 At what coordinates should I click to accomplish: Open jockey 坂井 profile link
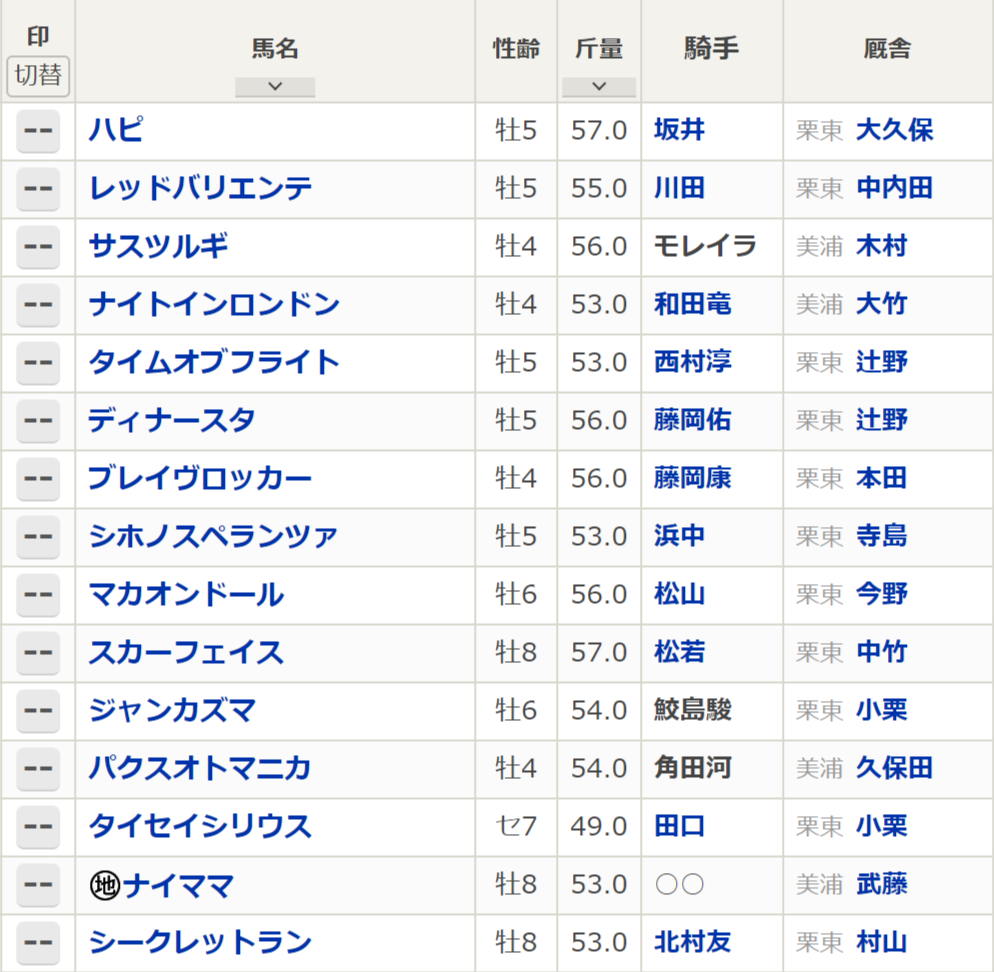(x=679, y=131)
